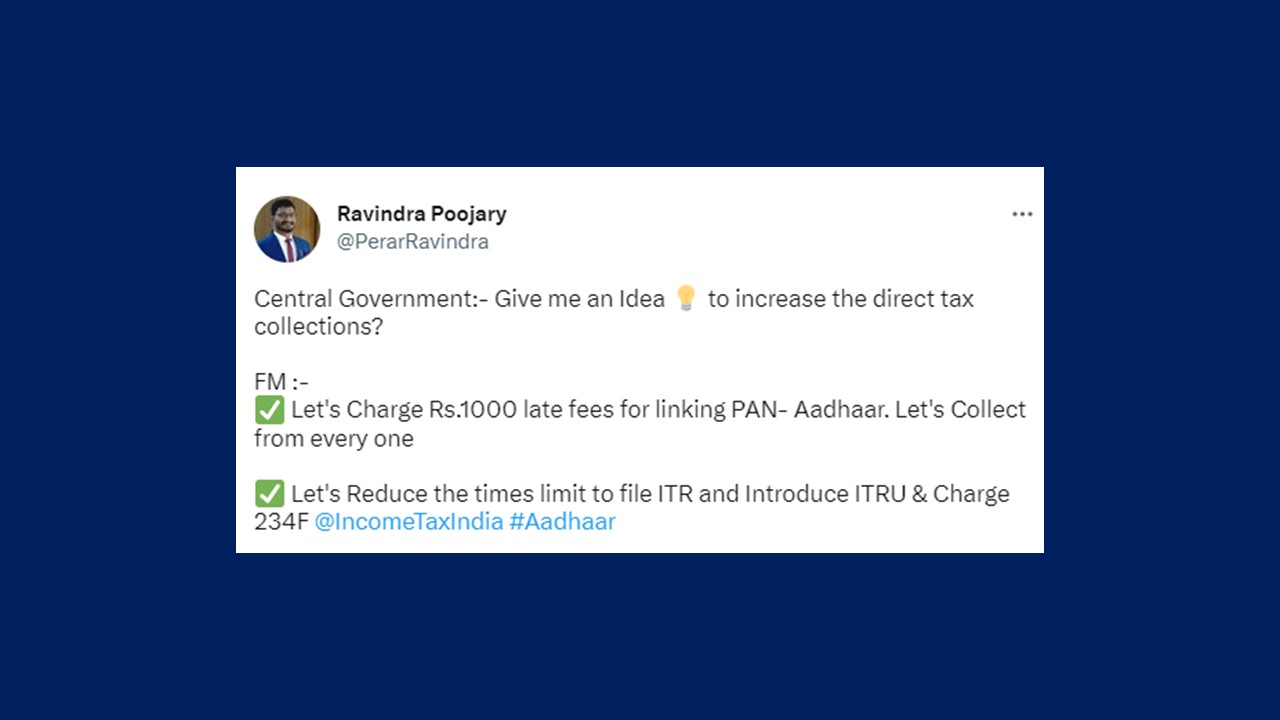
Task: Click the "234F" text
Action: (281, 521)
